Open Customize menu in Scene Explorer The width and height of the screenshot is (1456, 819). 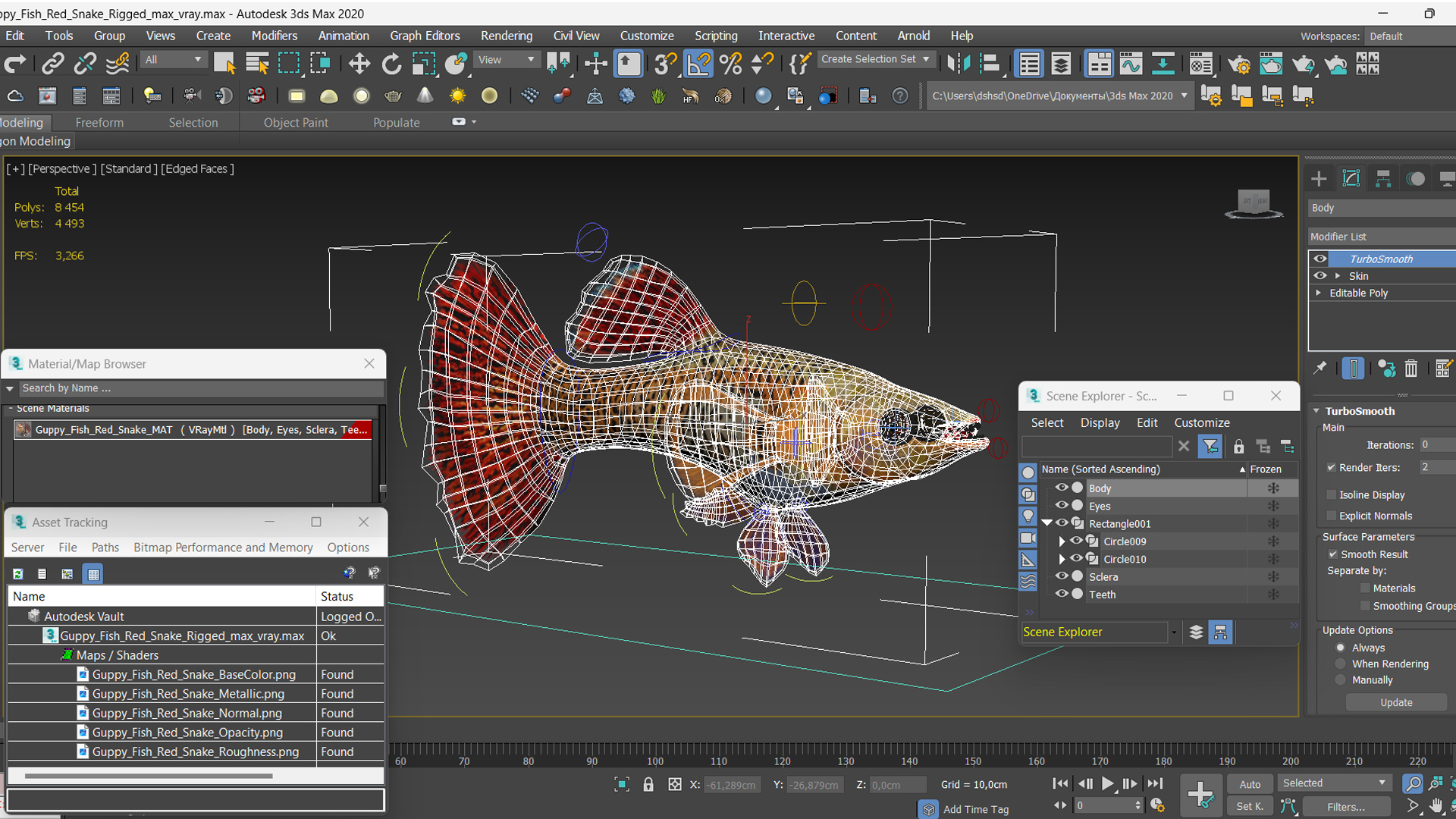[x=1202, y=422]
